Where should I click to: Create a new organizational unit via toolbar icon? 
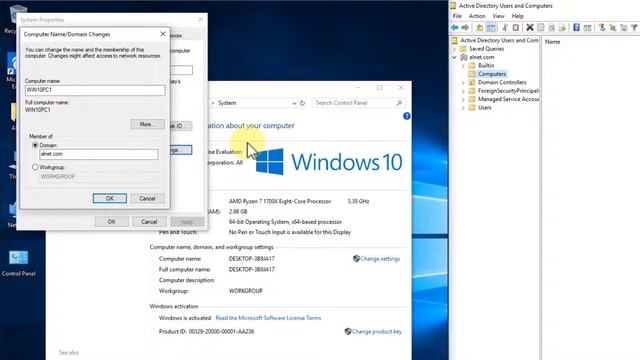tap(623, 27)
